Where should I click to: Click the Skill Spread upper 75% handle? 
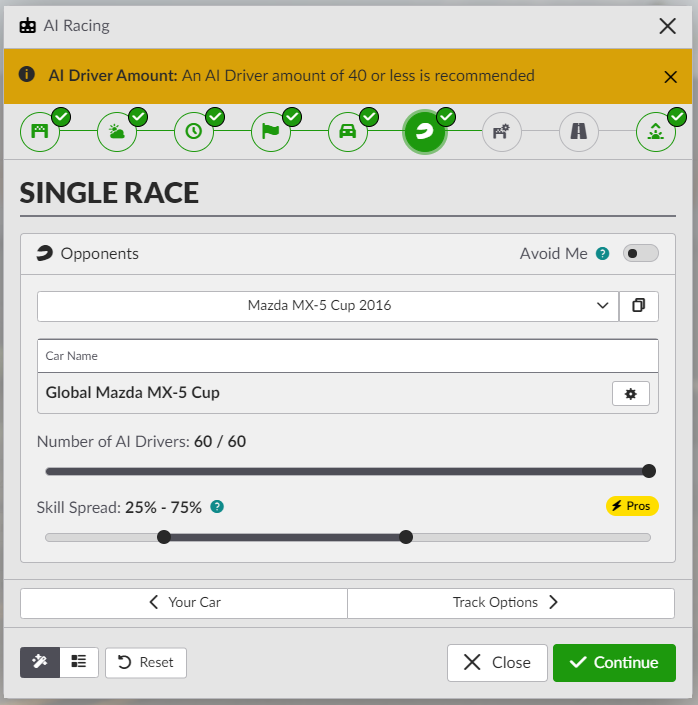coord(406,537)
